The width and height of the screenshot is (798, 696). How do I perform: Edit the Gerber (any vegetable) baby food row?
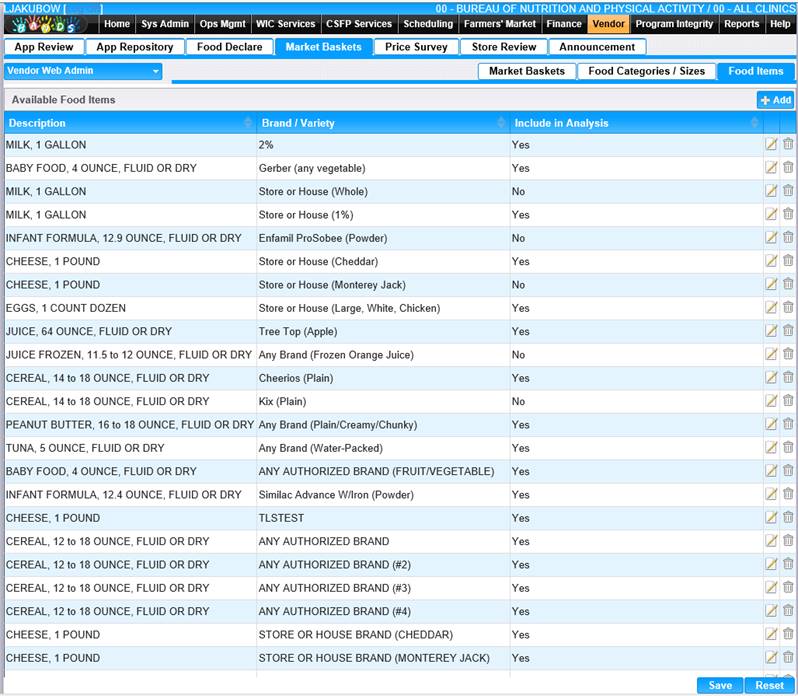pos(771,168)
